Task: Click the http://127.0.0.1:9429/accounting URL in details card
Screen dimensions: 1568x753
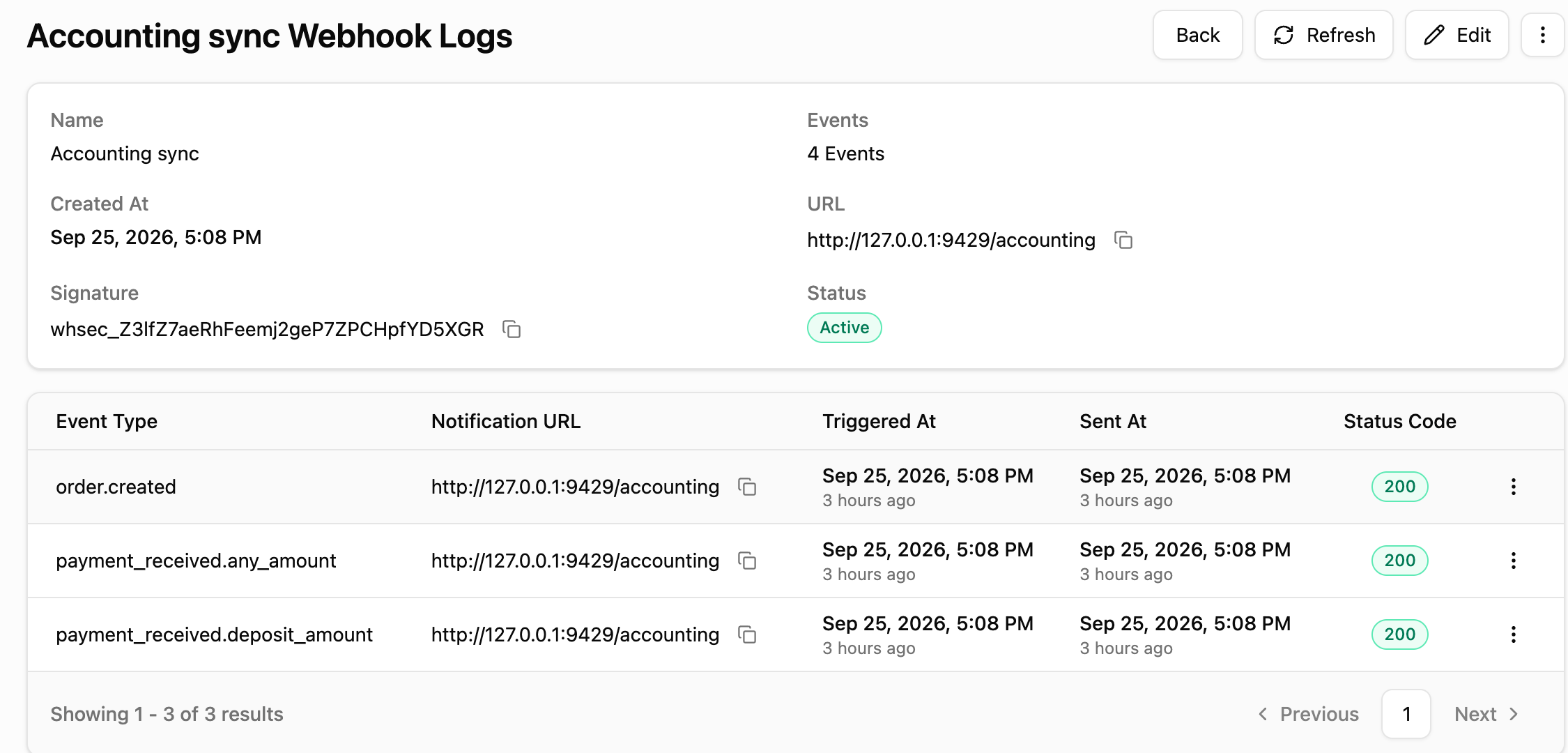Action: [951, 240]
